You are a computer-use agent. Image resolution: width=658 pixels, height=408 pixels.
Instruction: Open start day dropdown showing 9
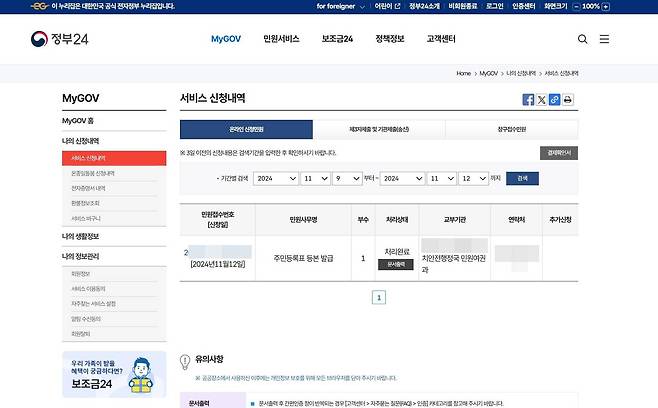click(x=347, y=178)
